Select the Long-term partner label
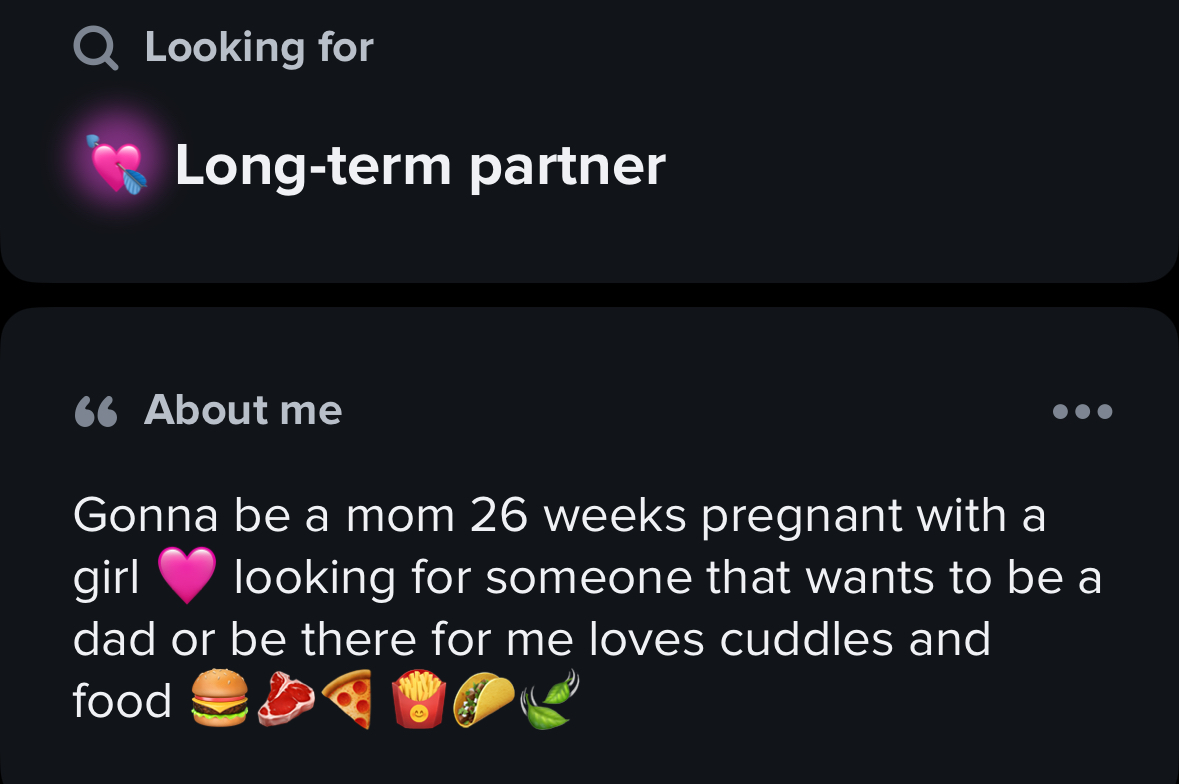The image size is (1179, 784). [x=420, y=165]
